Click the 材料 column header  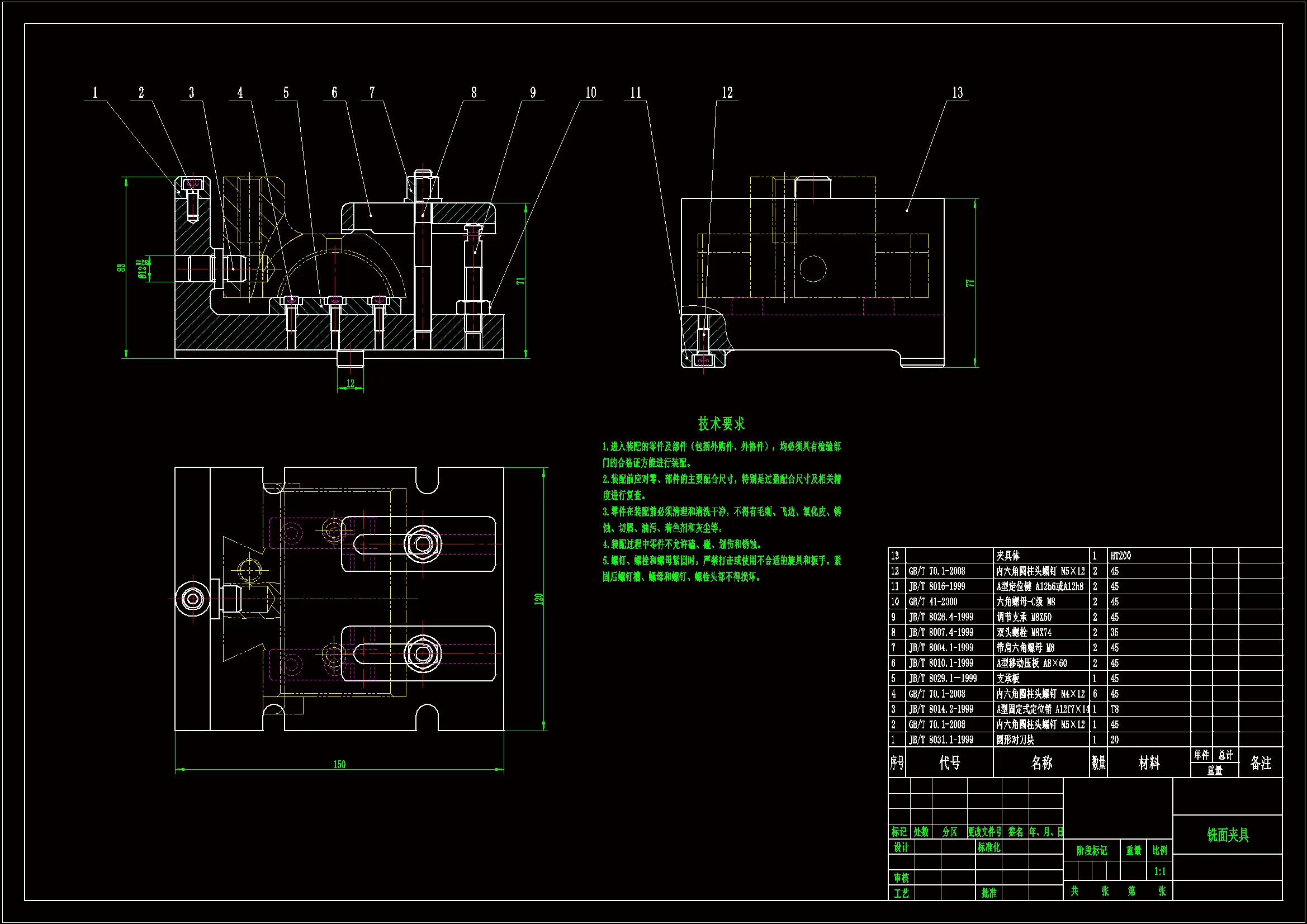coord(1148,763)
